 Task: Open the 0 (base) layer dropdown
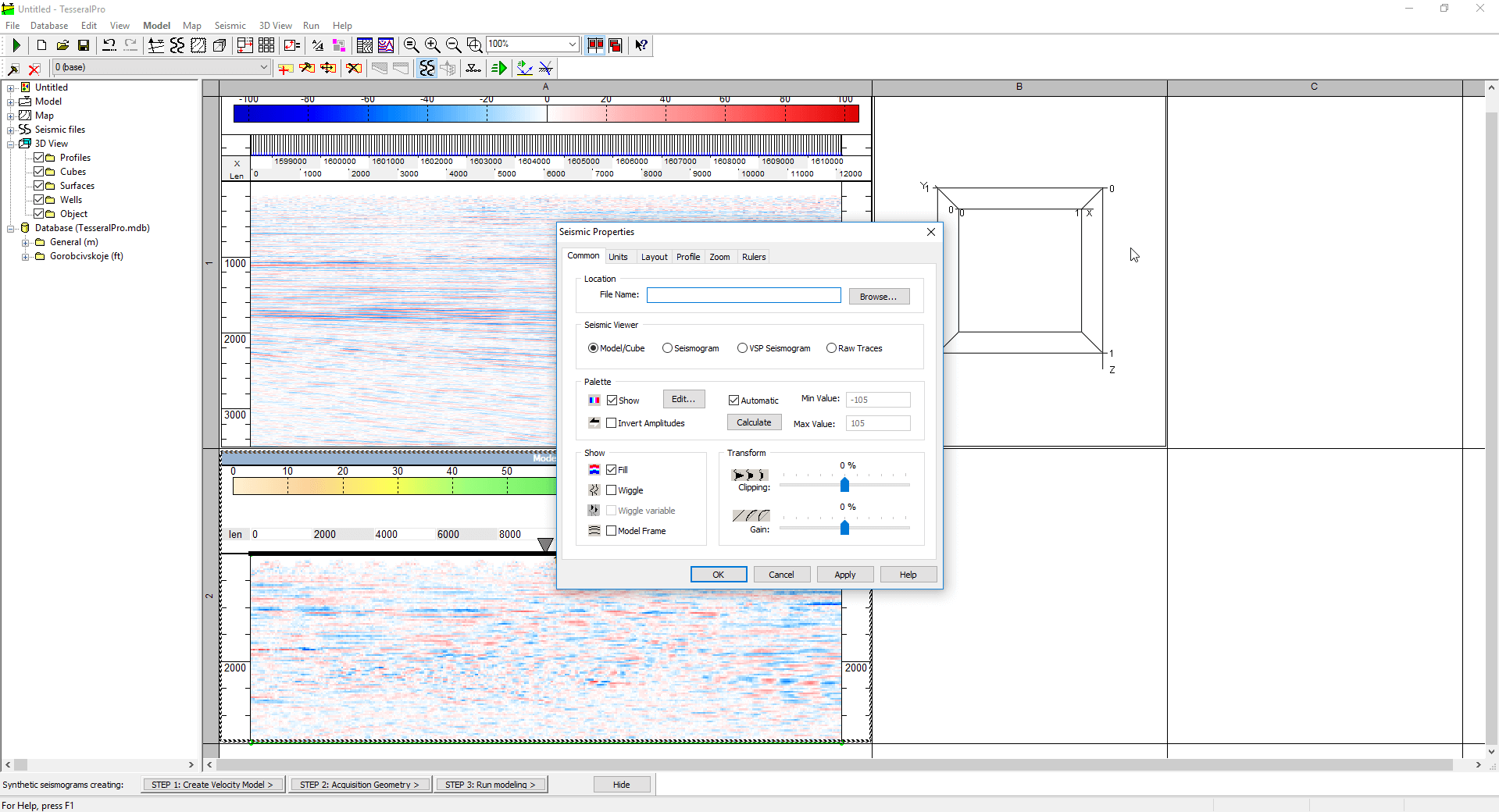[263, 67]
